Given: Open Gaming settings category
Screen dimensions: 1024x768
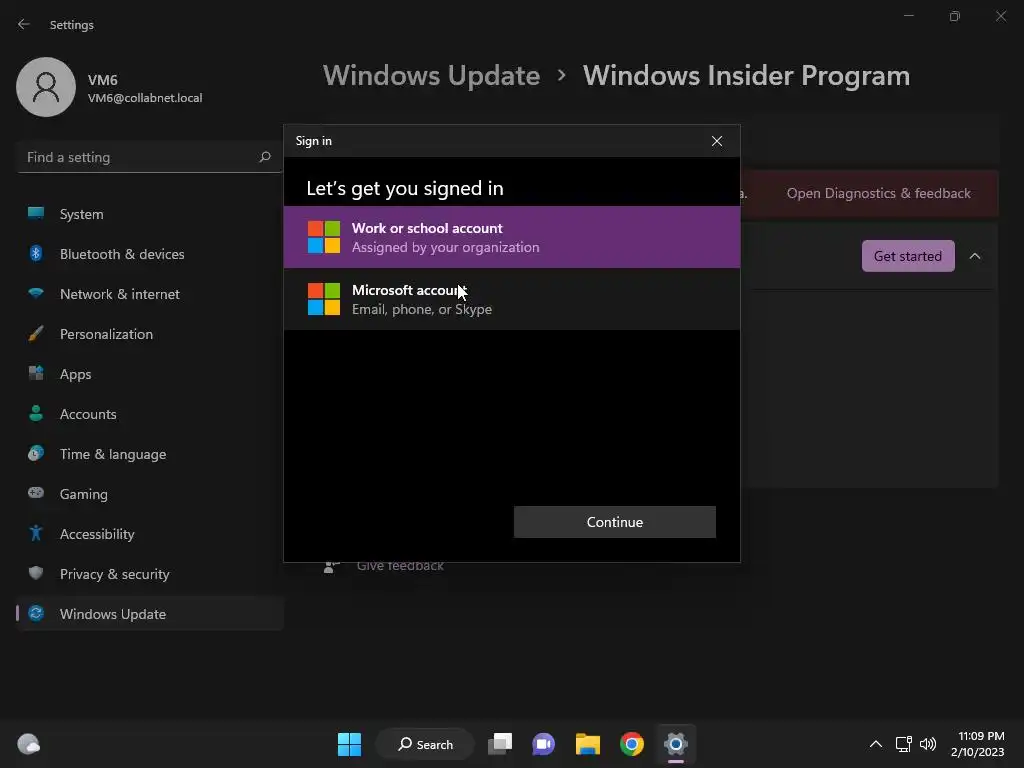Looking at the screenshot, I should [150, 494].
